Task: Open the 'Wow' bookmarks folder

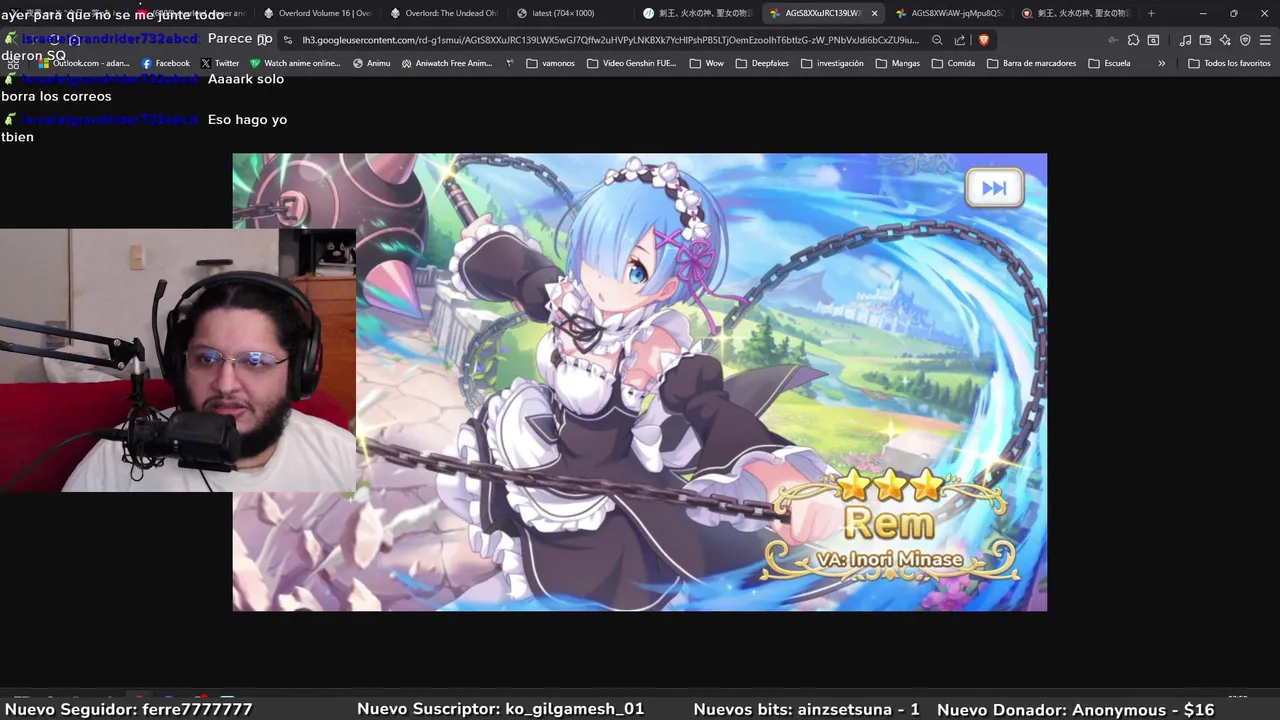Action: click(x=706, y=63)
